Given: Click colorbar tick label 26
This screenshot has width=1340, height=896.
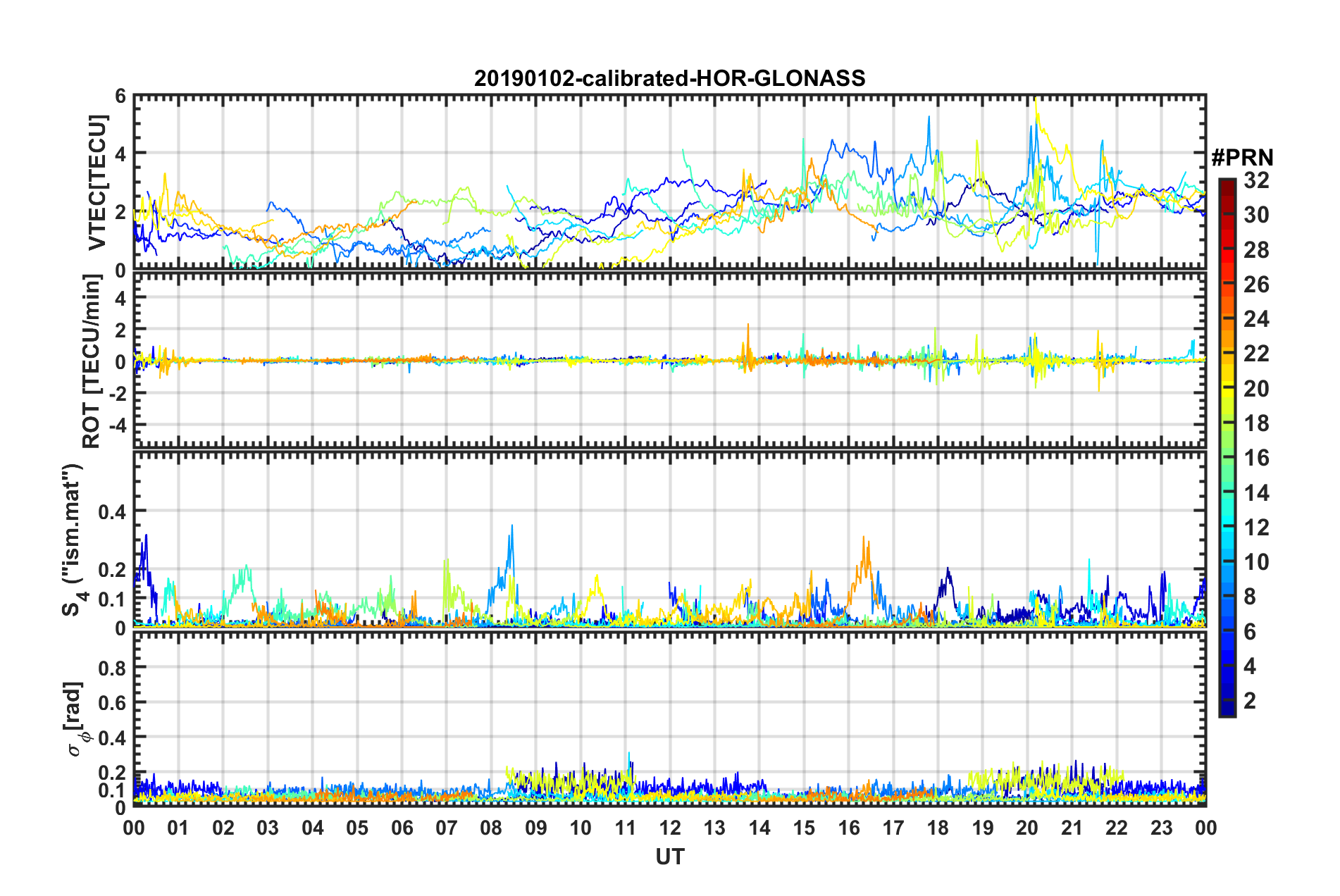Looking at the screenshot, I should point(1256,285).
